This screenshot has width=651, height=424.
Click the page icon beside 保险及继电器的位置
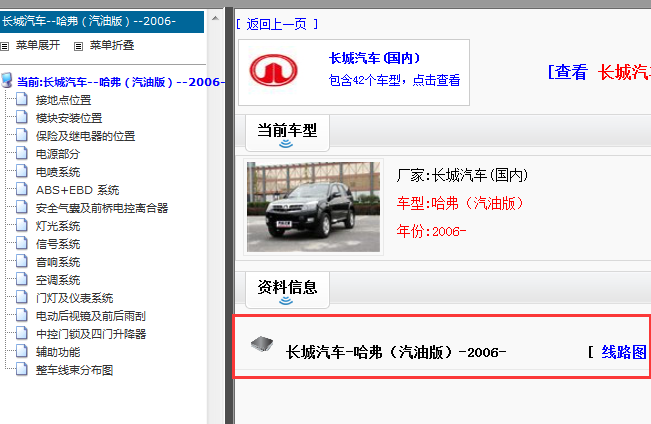pyautogui.click(x=22, y=135)
